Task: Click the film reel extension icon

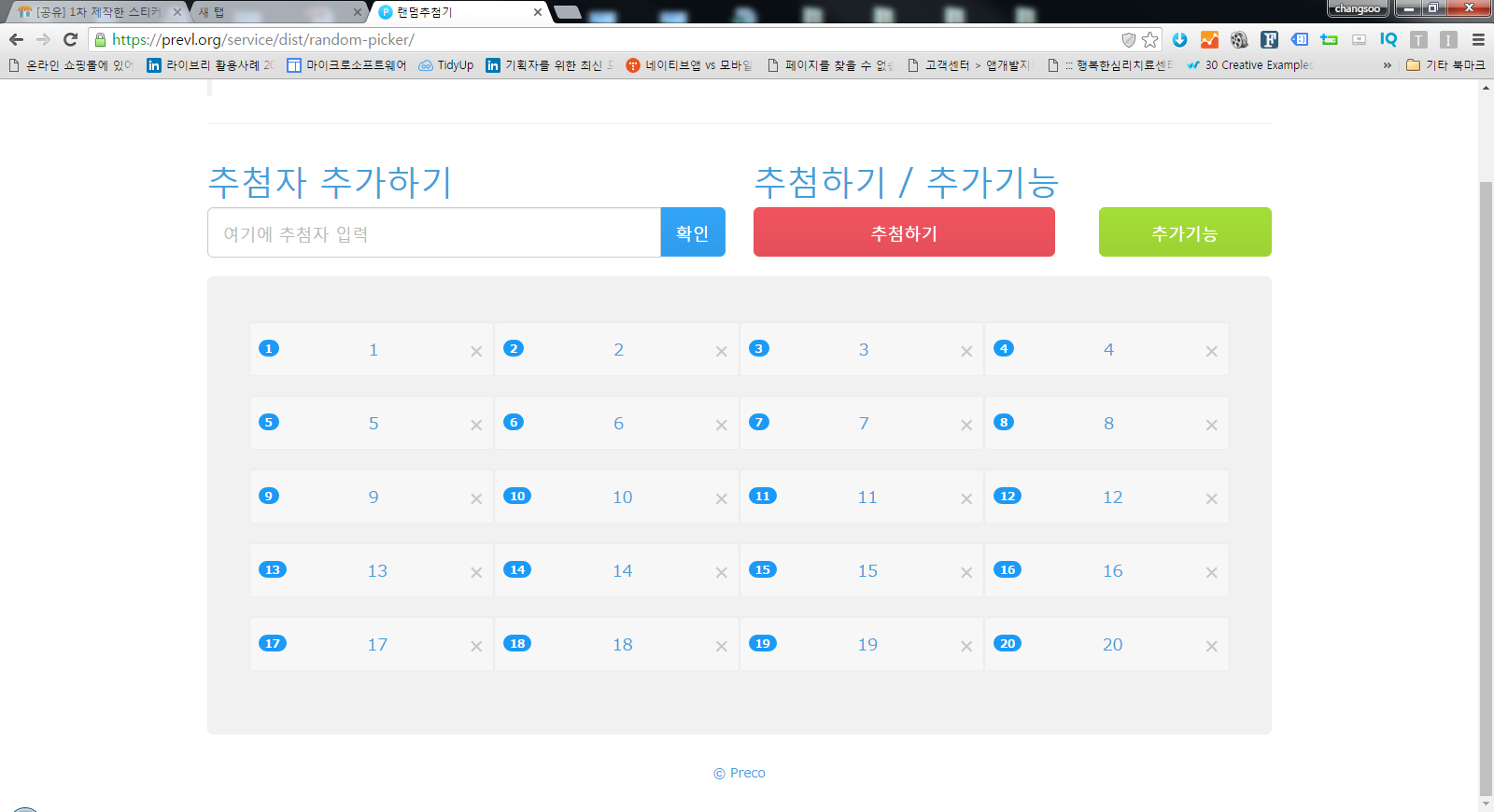Action: coord(1239,39)
